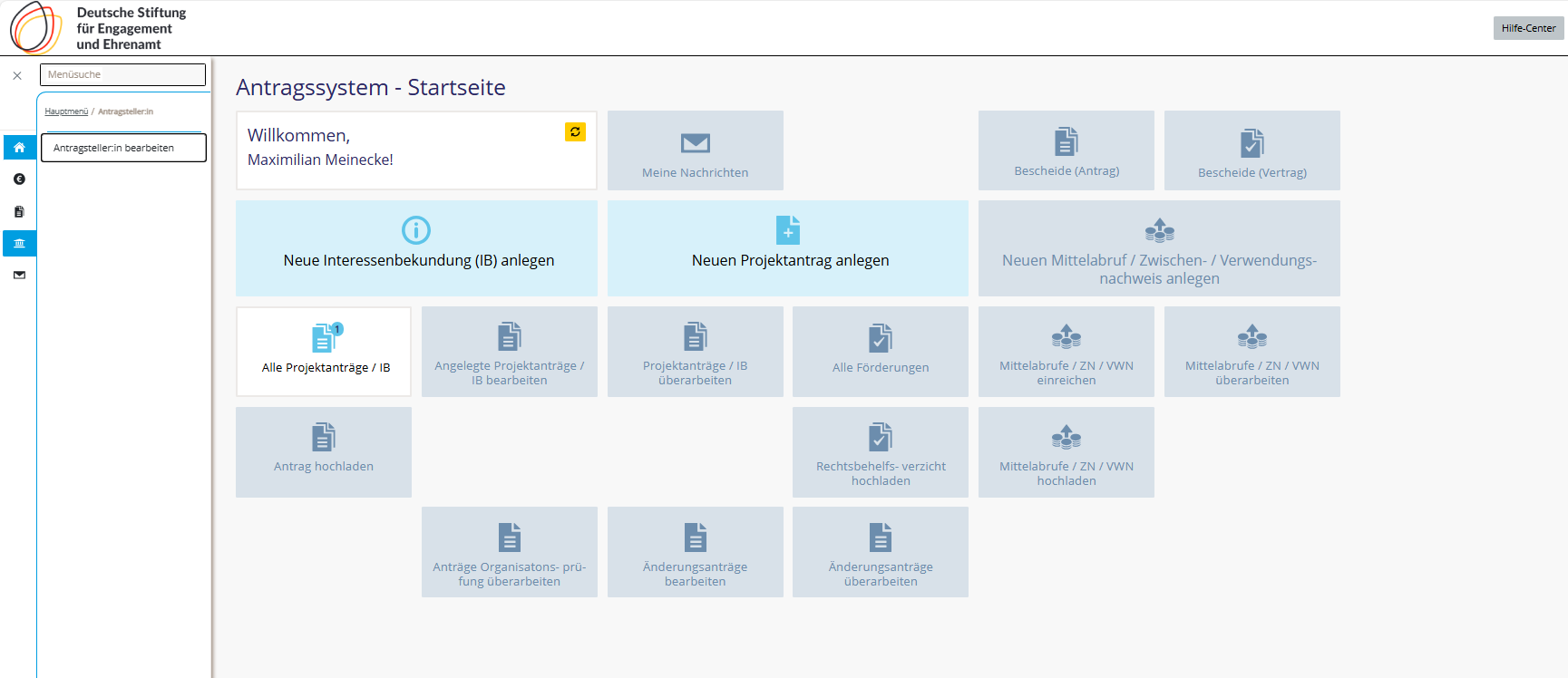This screenshot has width=1568, height=678.
Task: Click the Deutsche Stiftung logo
Action: pyautogui.click(x=98, y=28)
